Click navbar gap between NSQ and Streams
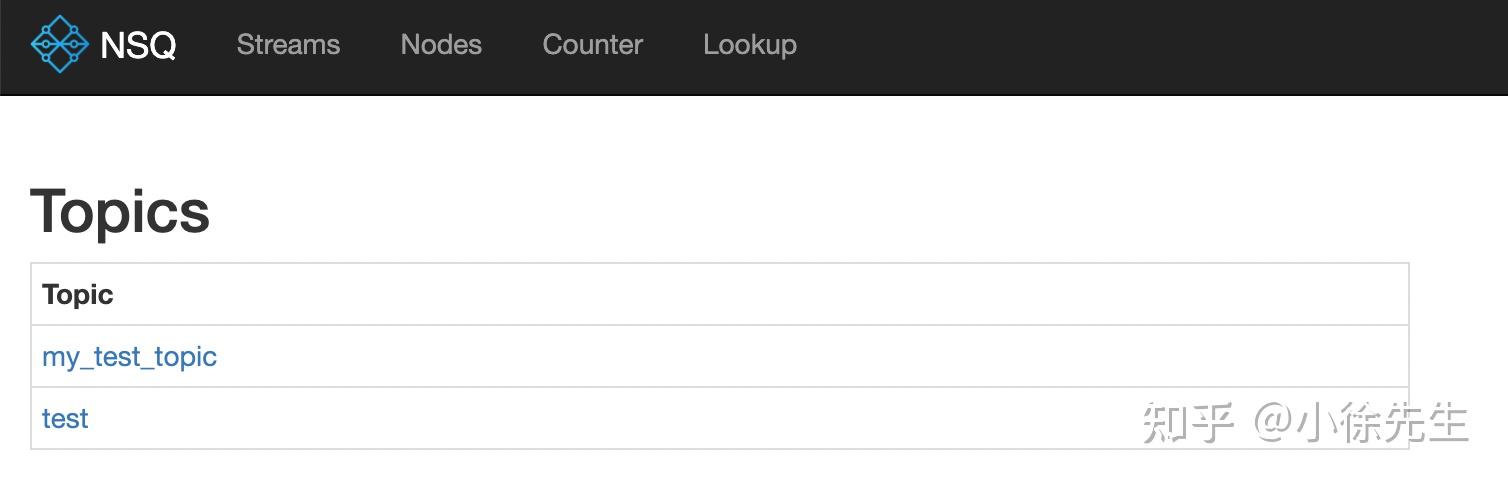This screenshot has height=486, width=1508. coord(206,45)
